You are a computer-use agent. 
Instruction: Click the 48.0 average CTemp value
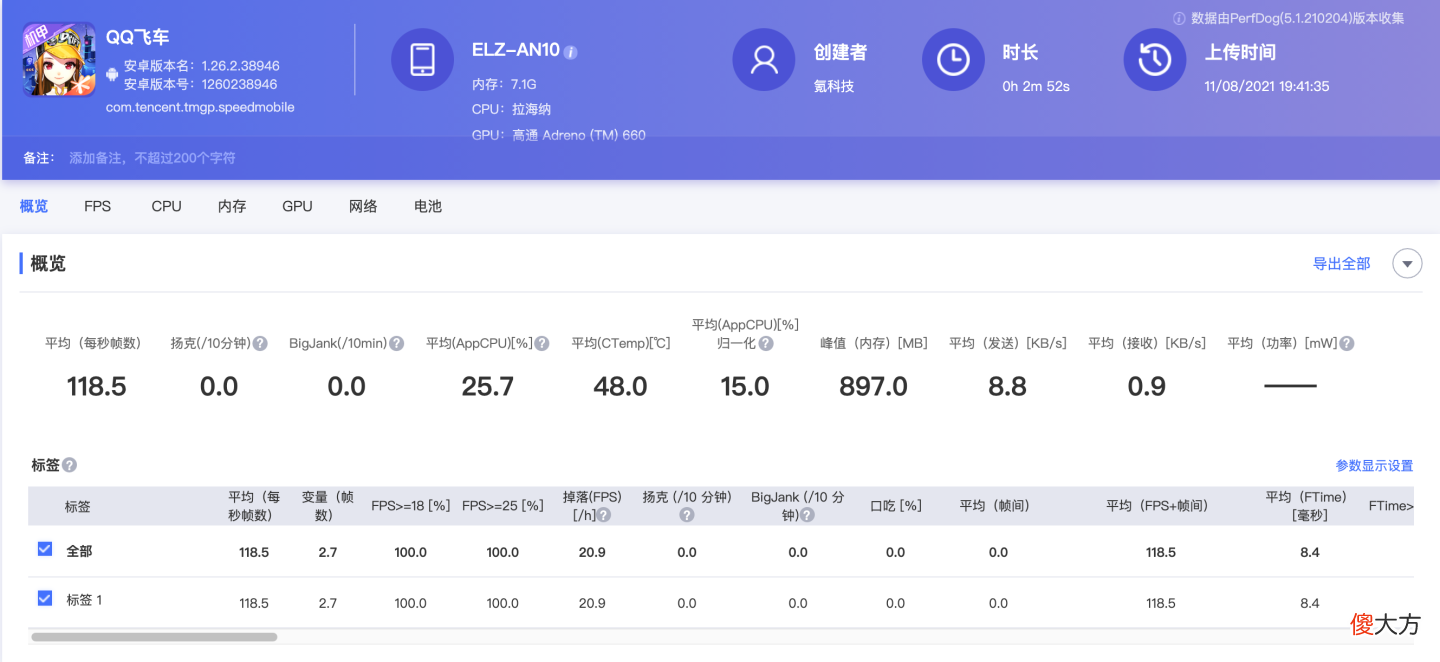(620, 387)
